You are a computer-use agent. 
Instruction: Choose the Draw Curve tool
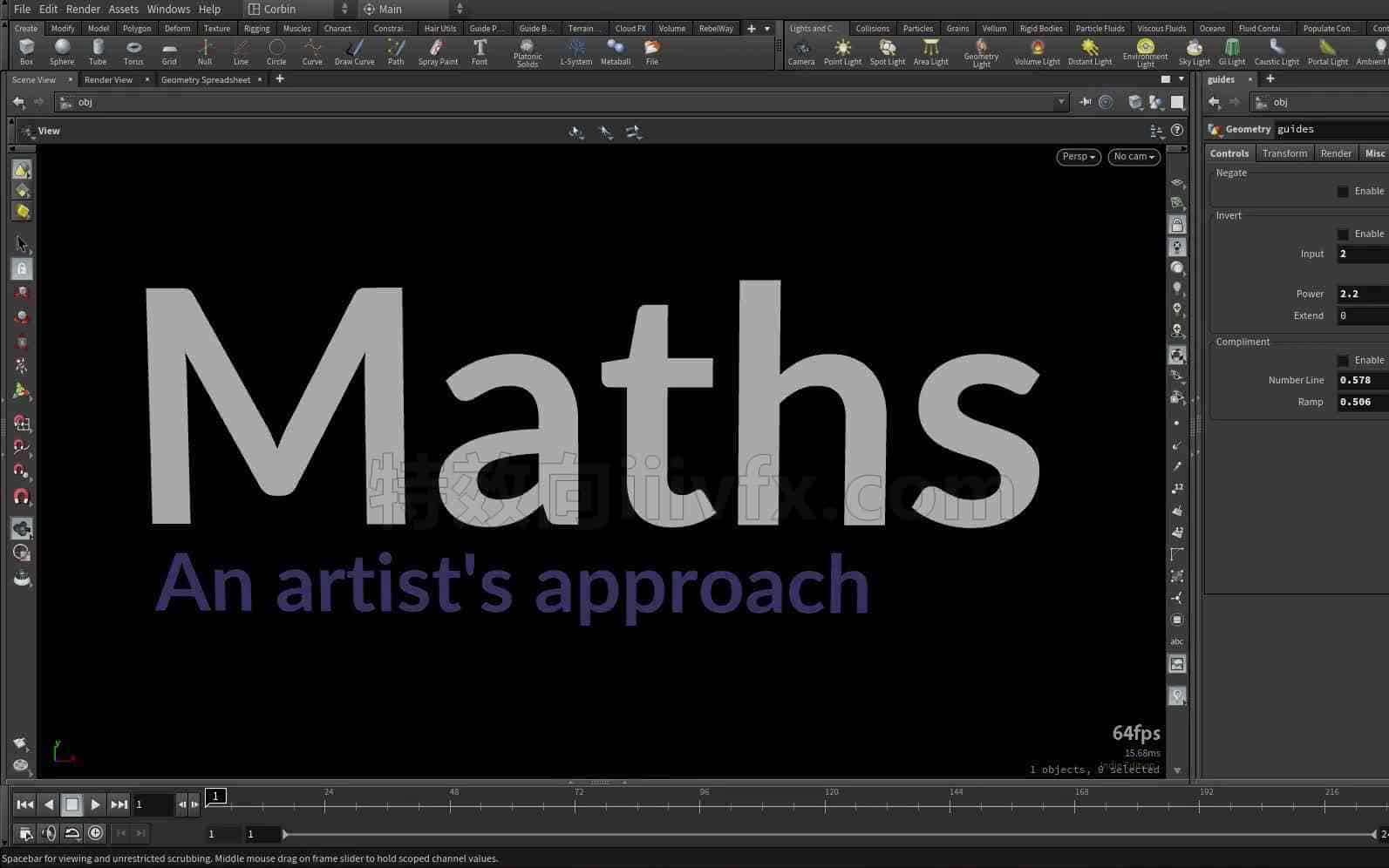coord(354,52)
